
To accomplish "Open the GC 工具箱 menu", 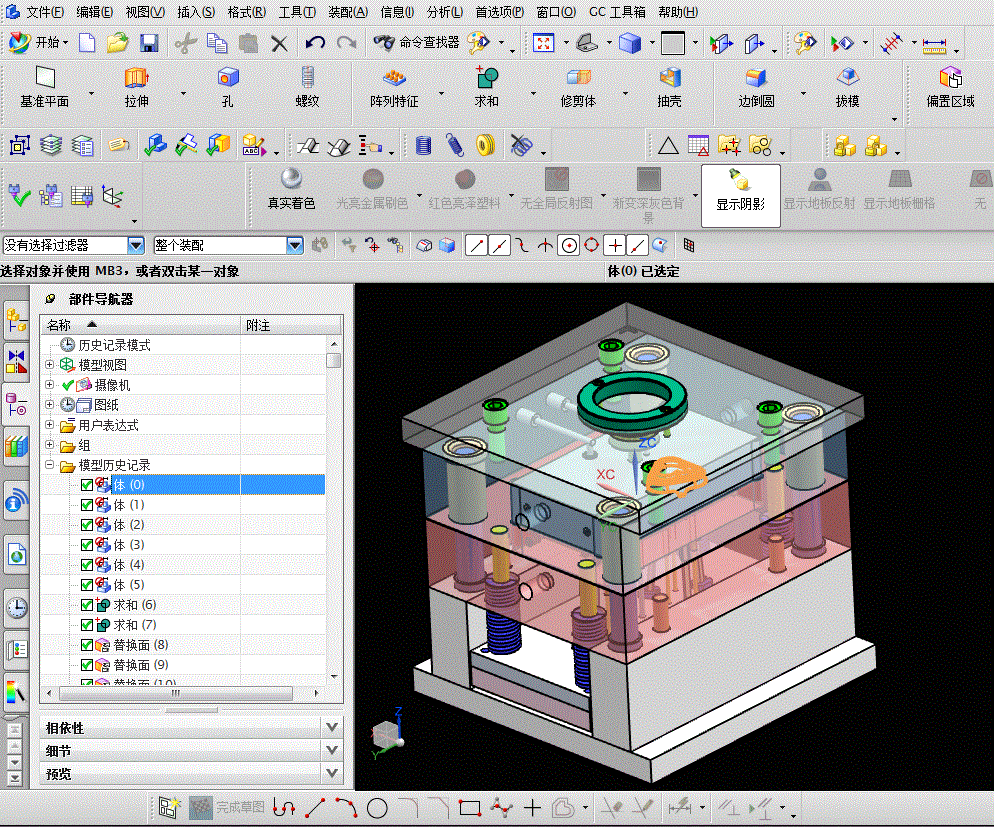I will tap(617, 12).
